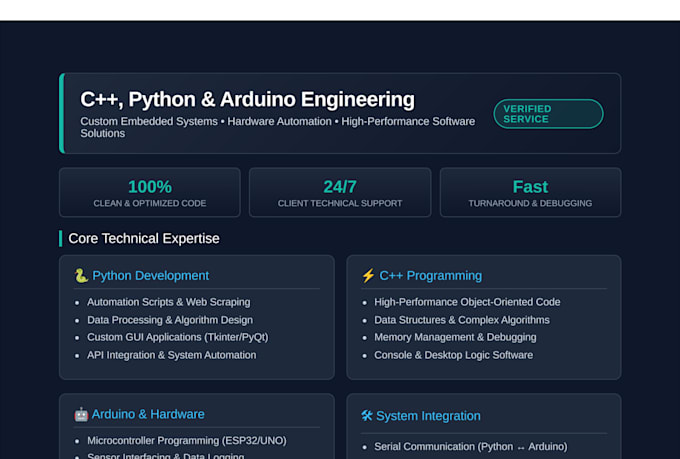Select the System Integration heading
This screenshot has width=680, height=459.
tap(428, 416)
